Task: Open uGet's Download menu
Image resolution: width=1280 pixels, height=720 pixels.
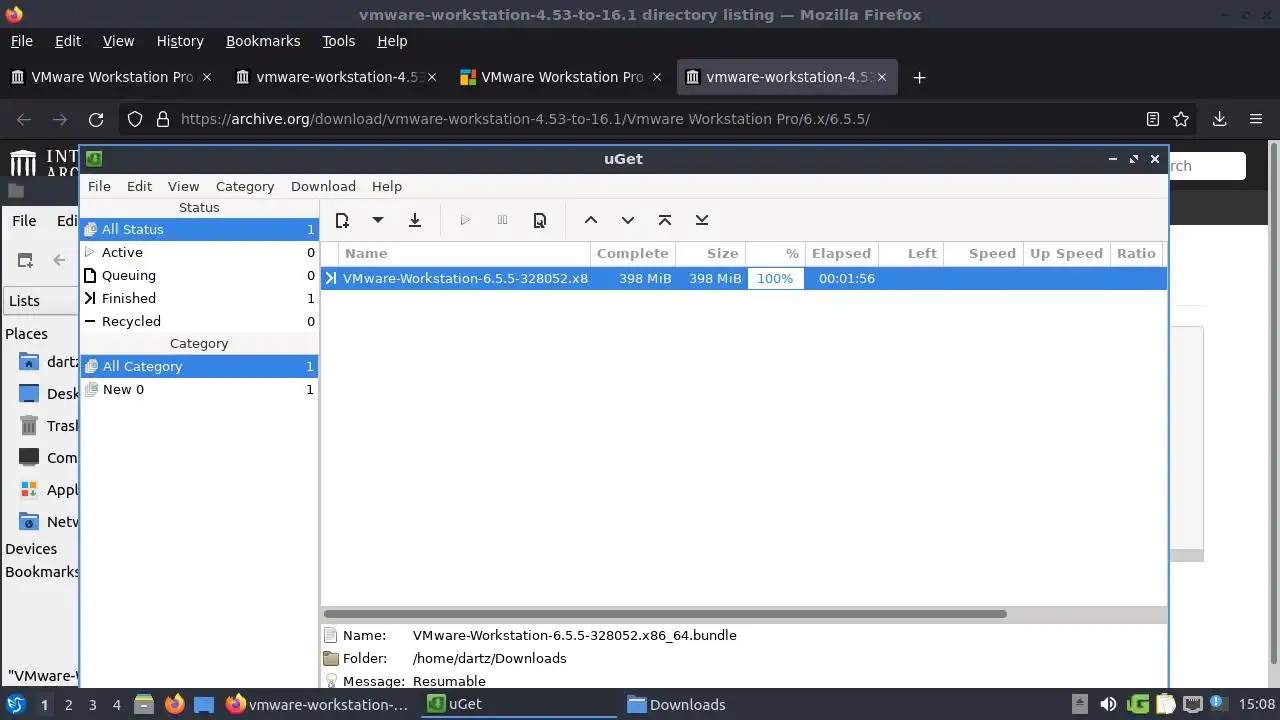Action: [x=323, y=186]
